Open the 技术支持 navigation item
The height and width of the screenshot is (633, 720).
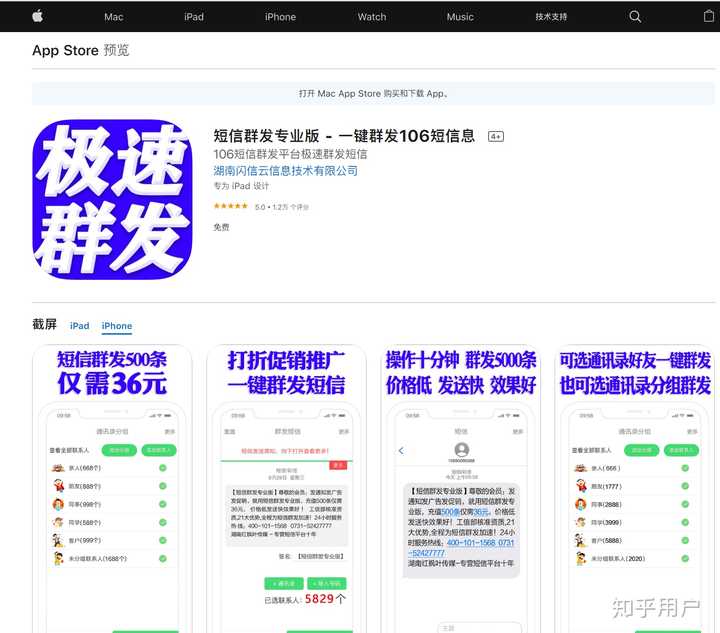click(x=551, y=17)
